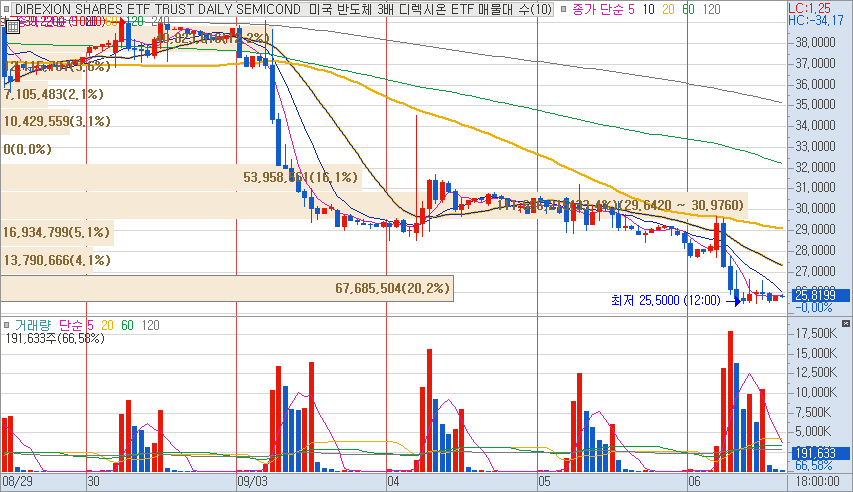Select the DIREXION SHARES ETF chart title label
The image size is (853, 492).
click(x=283, y=9)
